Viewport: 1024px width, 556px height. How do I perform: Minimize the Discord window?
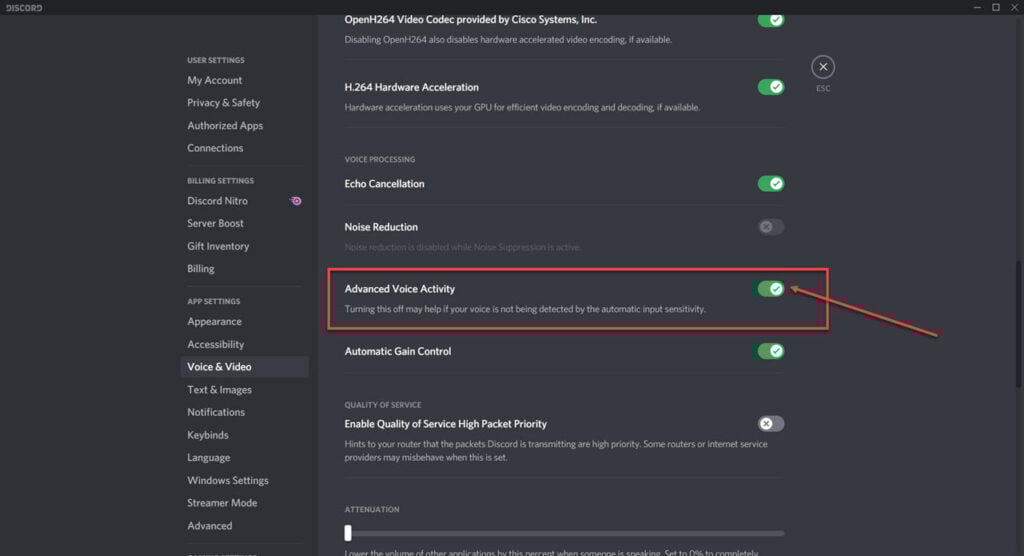coord(977,7)
